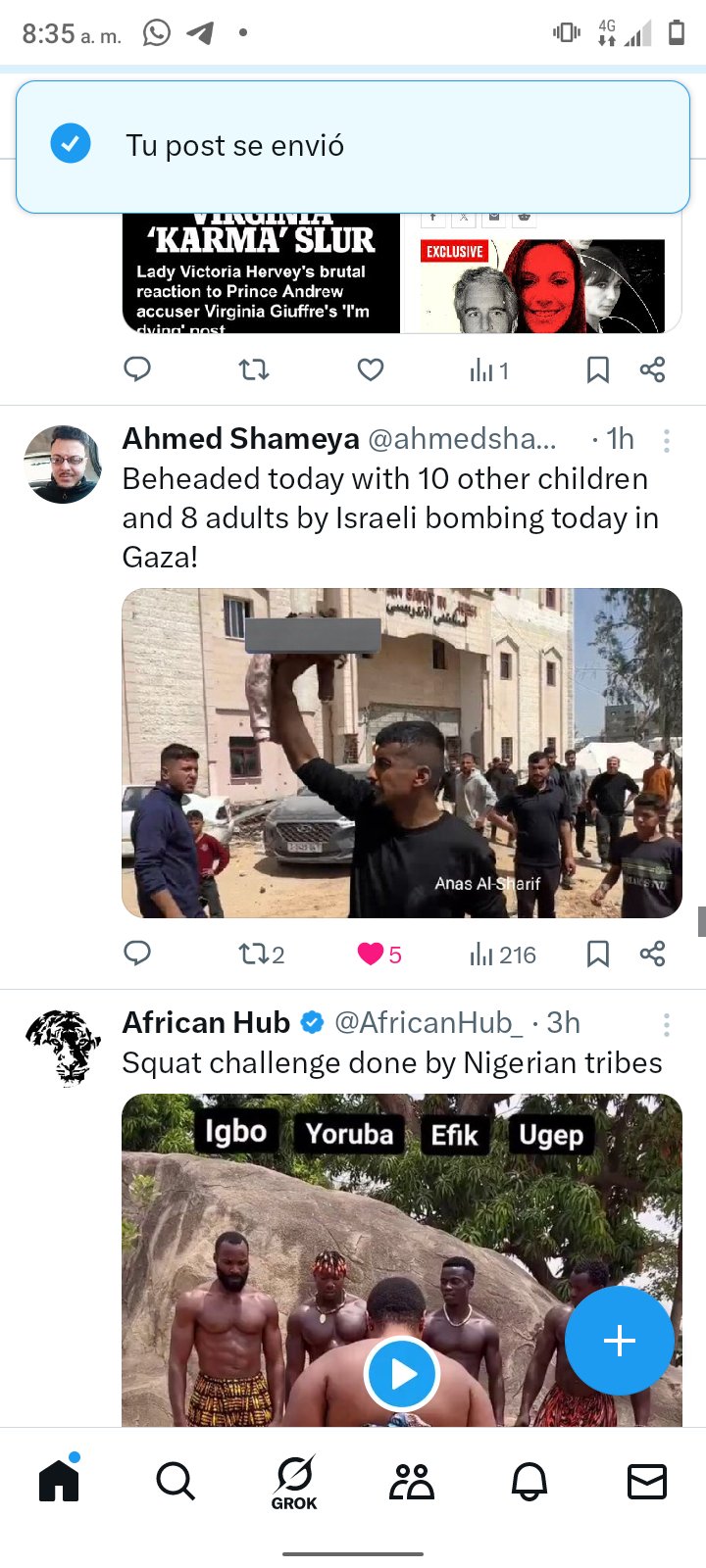Screen dimensions: 706x1568
Task: Go to the Home tab
Action: click(x=59, y=1481)
